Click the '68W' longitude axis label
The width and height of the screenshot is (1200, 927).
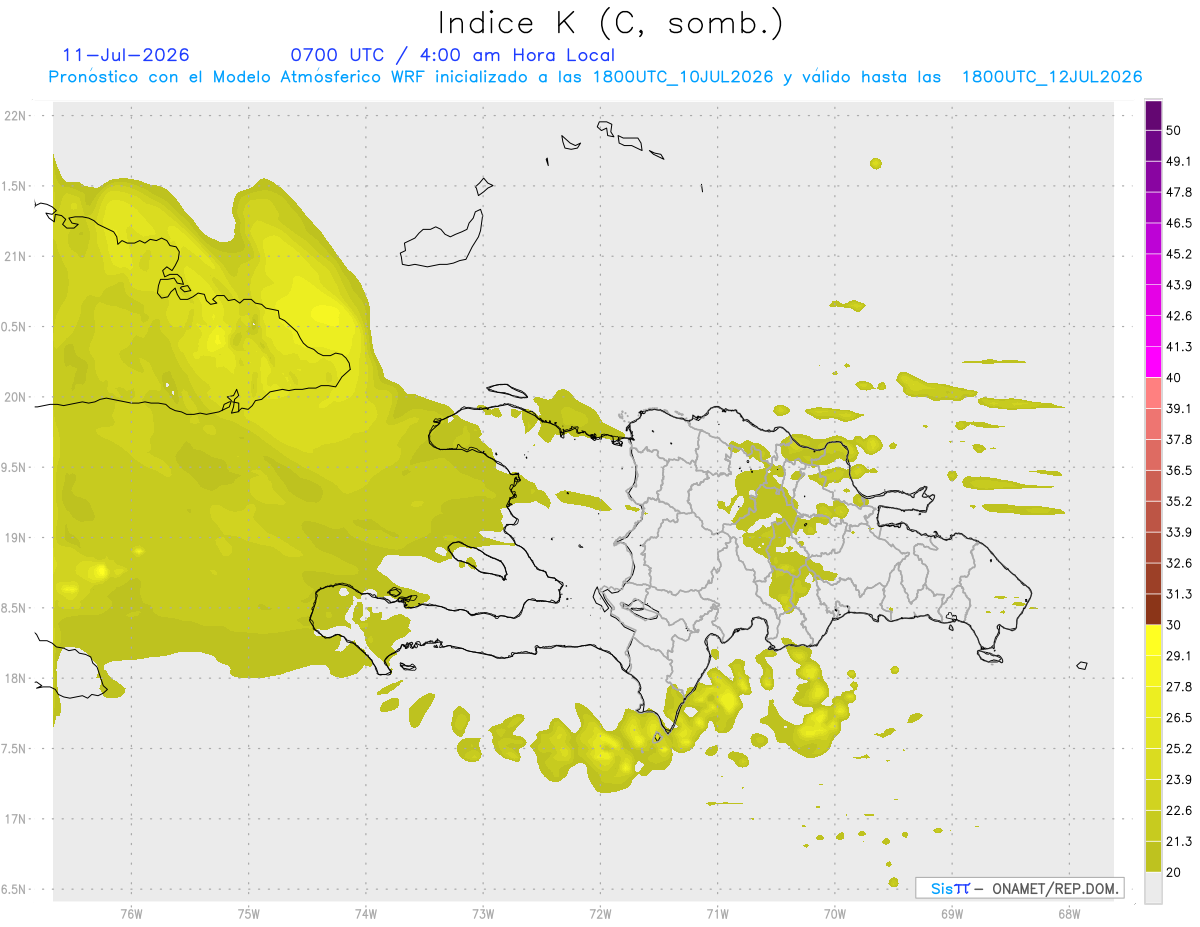coord(1069,914)
